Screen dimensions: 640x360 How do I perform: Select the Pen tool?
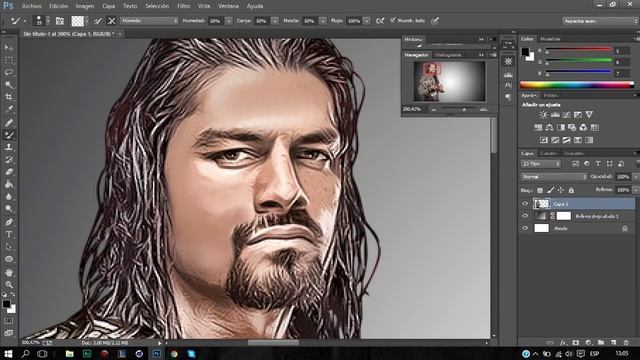[x=9, y=222]
